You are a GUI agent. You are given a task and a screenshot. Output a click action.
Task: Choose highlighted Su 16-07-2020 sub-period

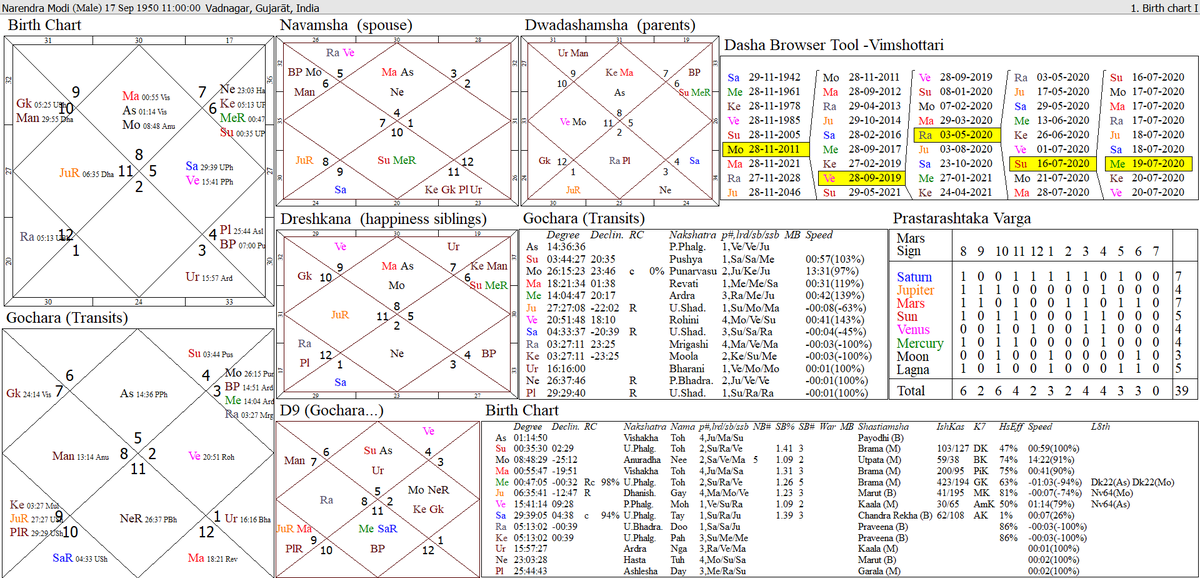click(x=1053, y=163)
